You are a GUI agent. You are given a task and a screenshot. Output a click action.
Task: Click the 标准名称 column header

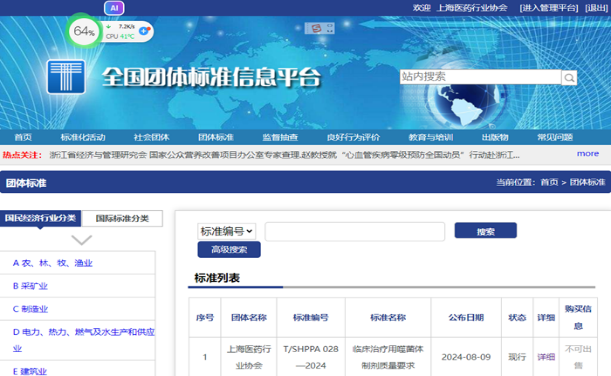click(x=388, y=318)
